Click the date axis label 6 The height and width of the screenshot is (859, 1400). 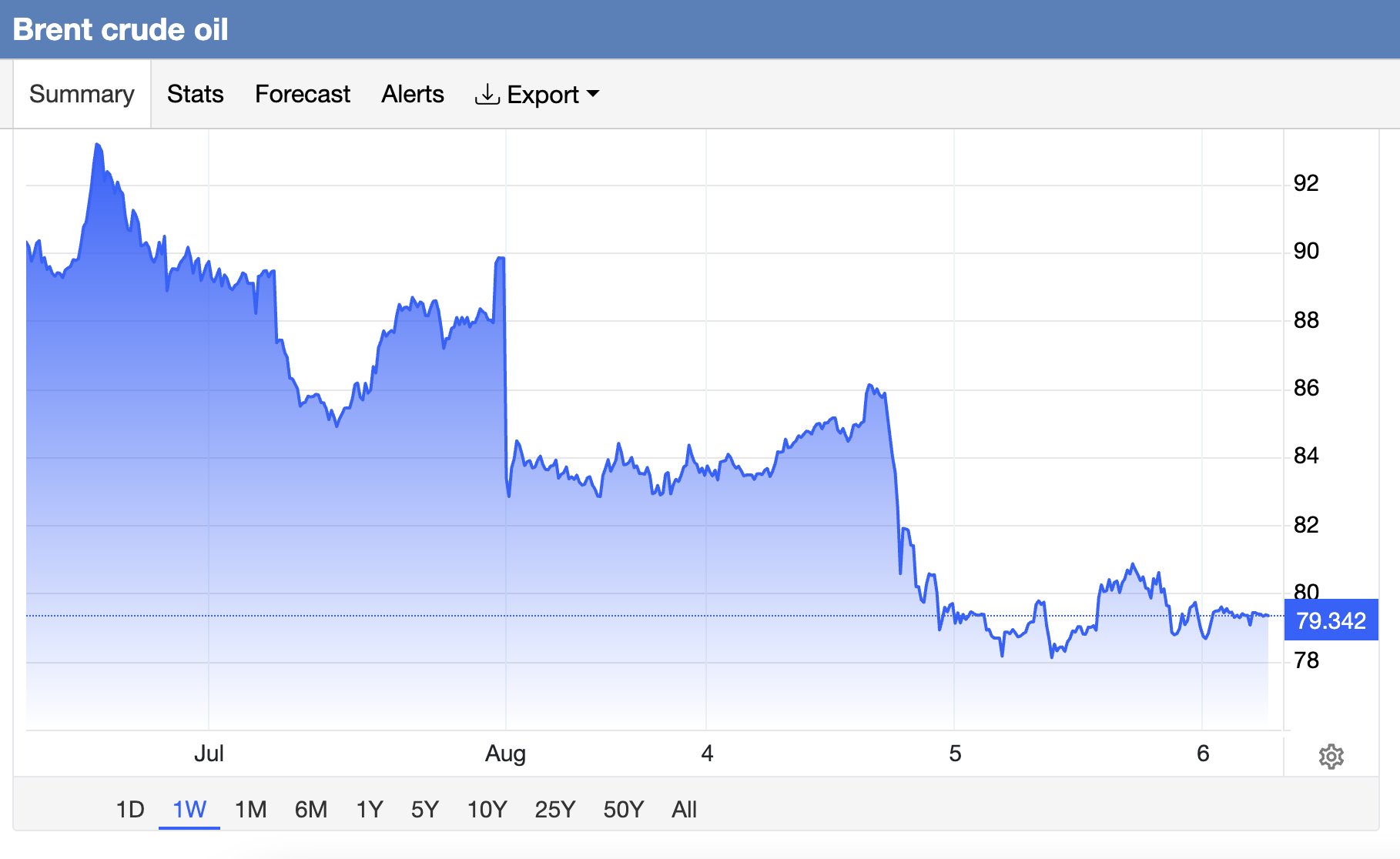tap(1203, 753)
